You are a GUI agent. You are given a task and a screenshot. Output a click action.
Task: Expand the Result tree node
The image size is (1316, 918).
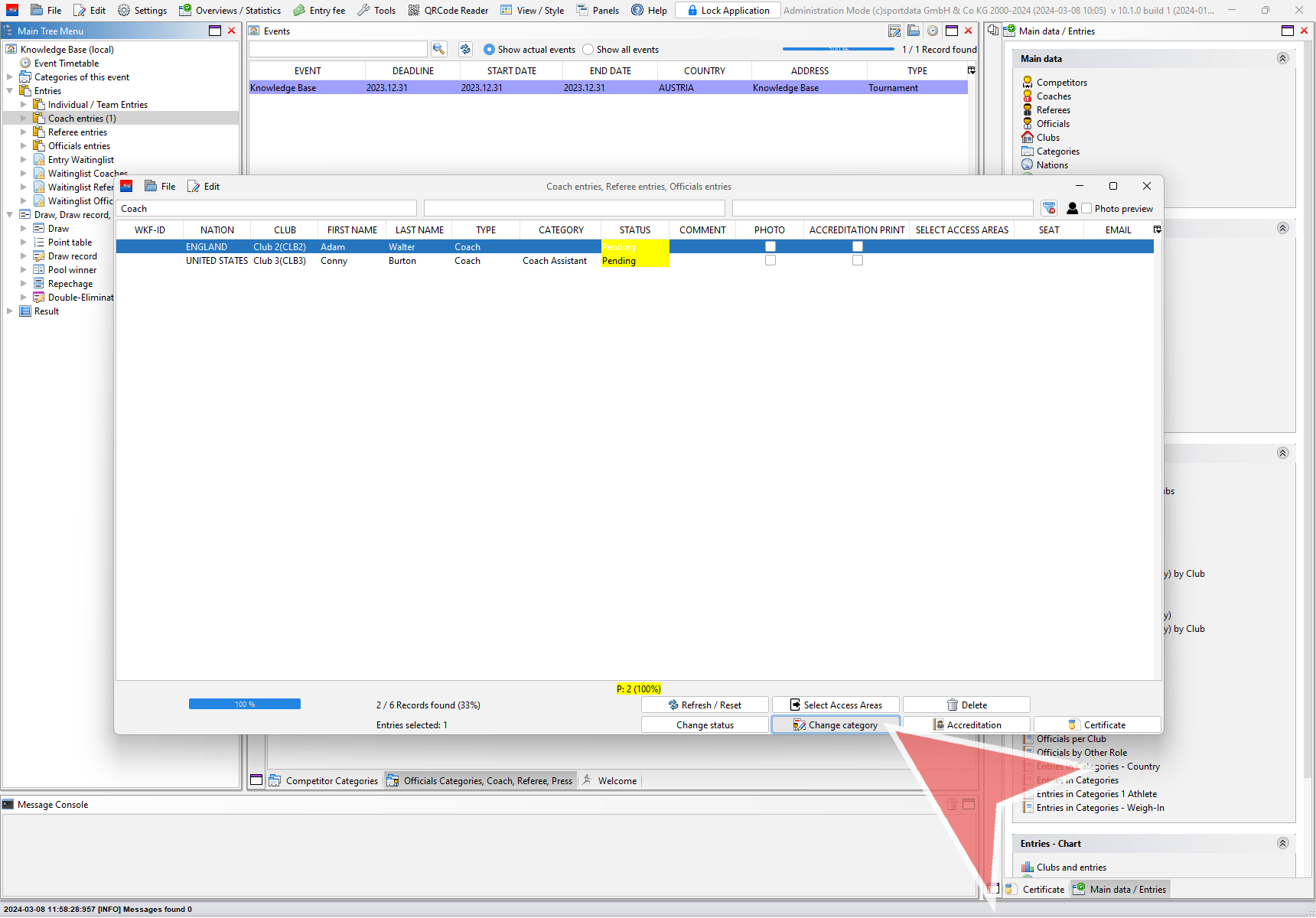pyautogui.click(x=10, y=311)
